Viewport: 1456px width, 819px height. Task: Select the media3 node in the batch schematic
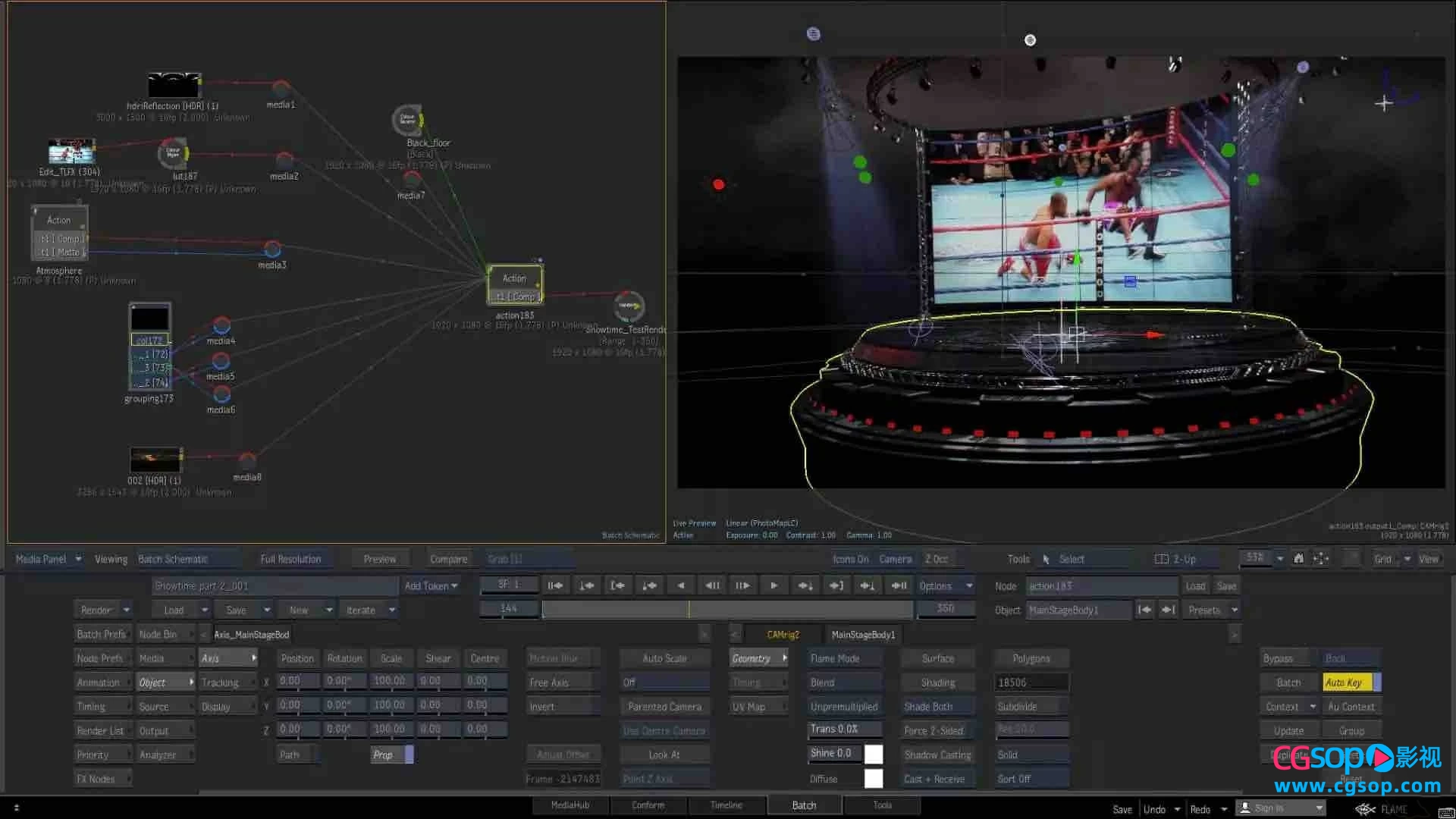tap(271, 248)
